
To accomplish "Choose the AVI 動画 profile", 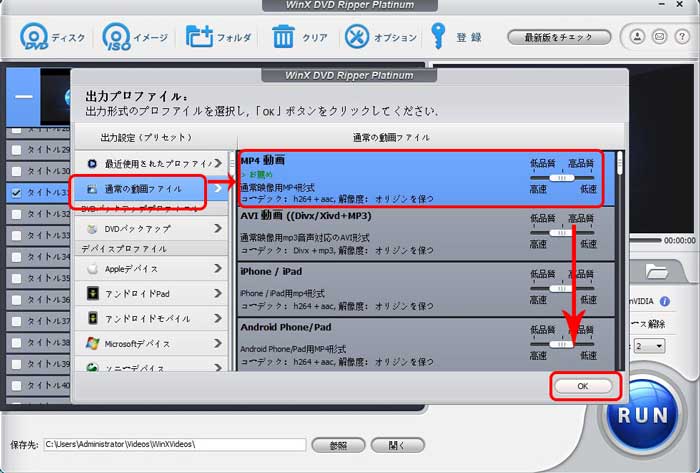I will (x=426, y=234).
